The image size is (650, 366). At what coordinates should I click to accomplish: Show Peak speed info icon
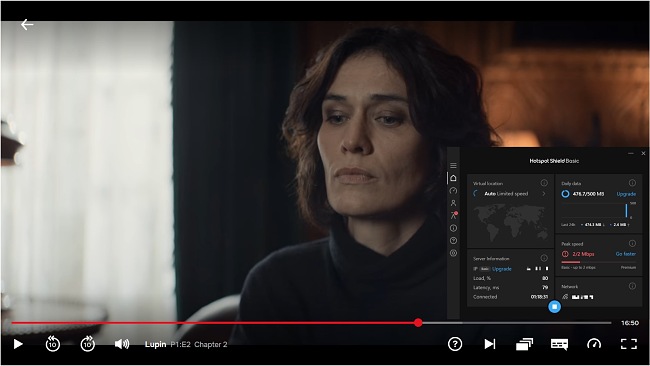pos(632,243)
